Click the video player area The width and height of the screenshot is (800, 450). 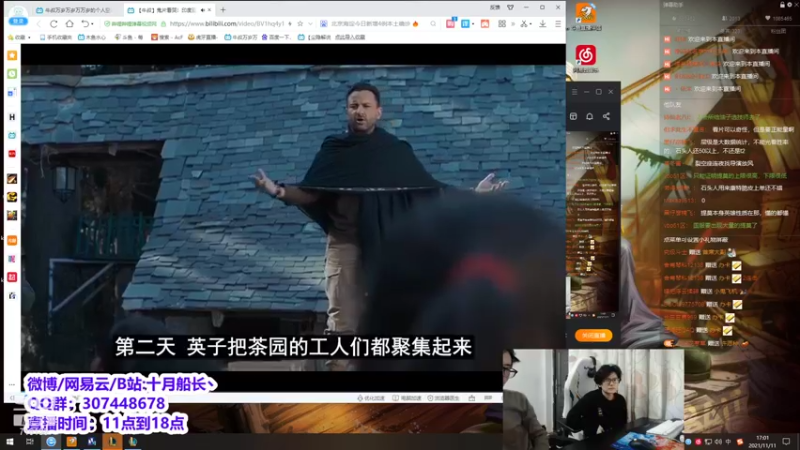pyautogui.click(x=293, y=217)
